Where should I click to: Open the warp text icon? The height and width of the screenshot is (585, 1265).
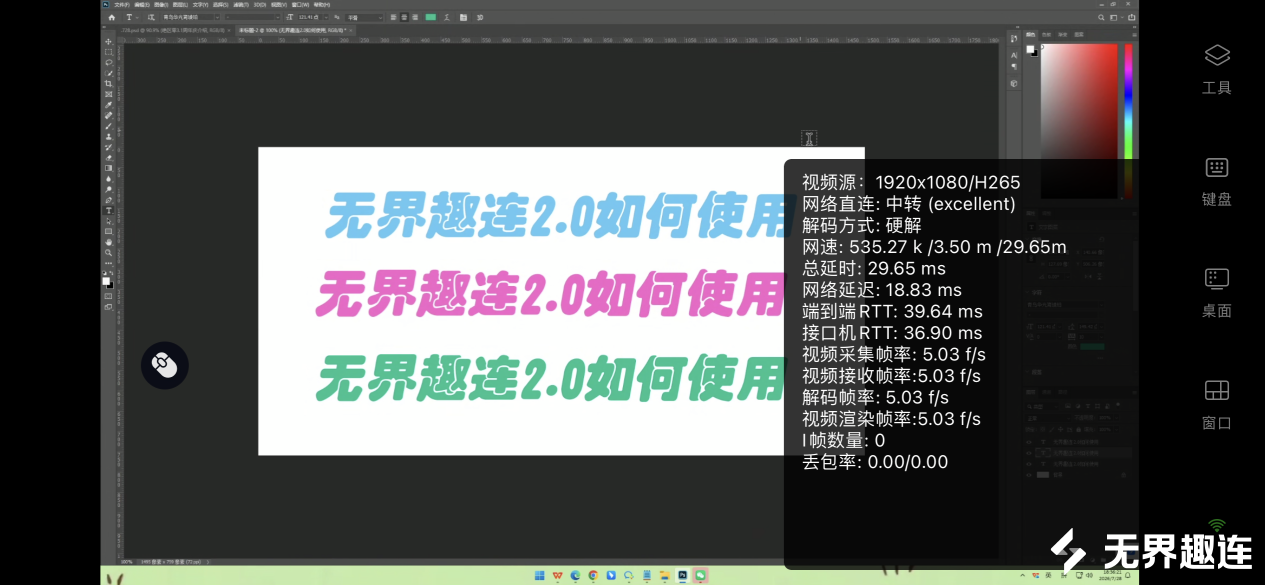(x=447, y=17)
